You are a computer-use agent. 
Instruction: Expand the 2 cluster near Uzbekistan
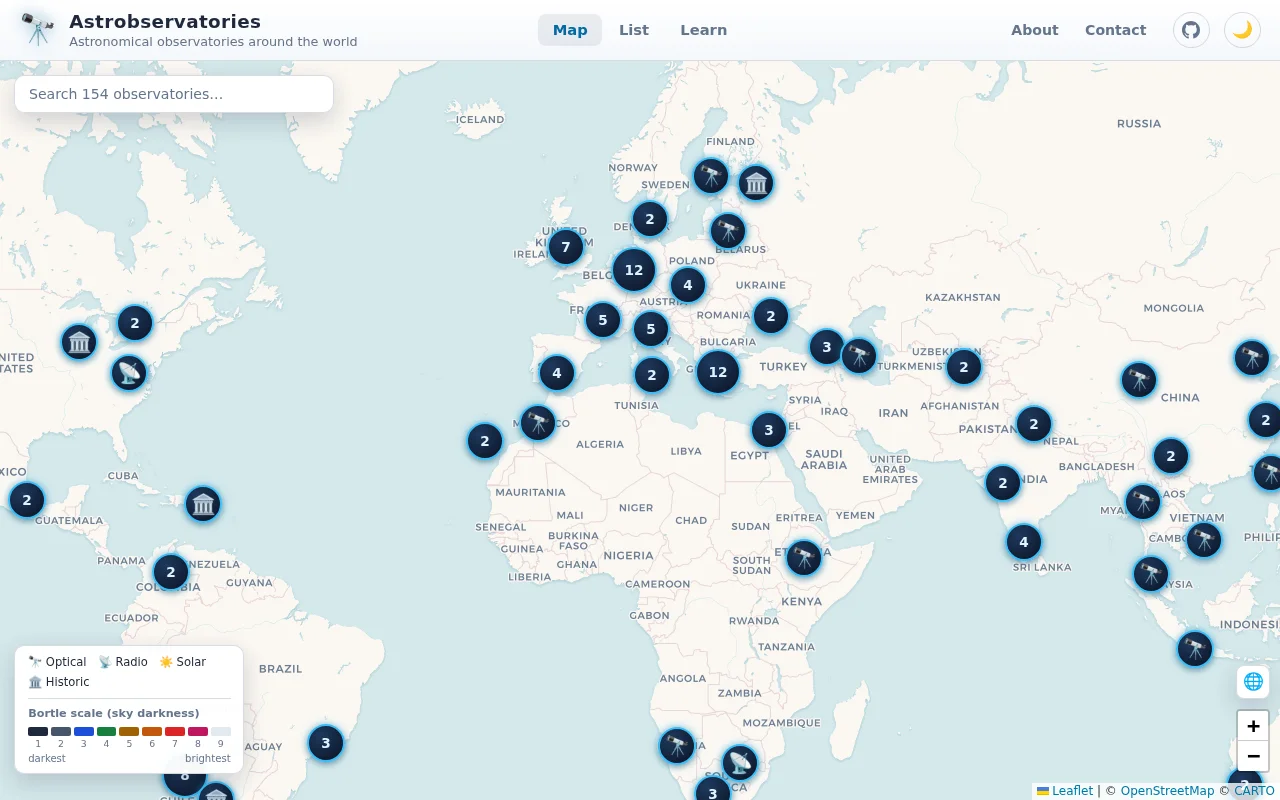click(964, 366)
